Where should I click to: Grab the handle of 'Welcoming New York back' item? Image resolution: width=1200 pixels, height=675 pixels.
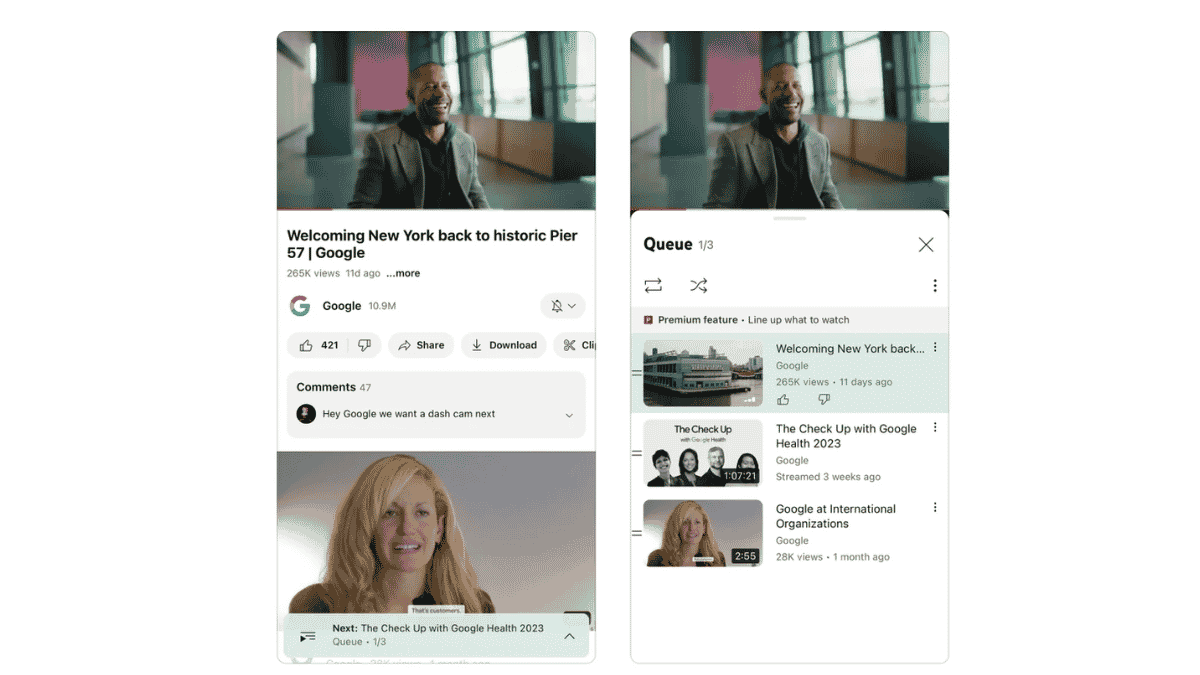click(x=637, y=373)
